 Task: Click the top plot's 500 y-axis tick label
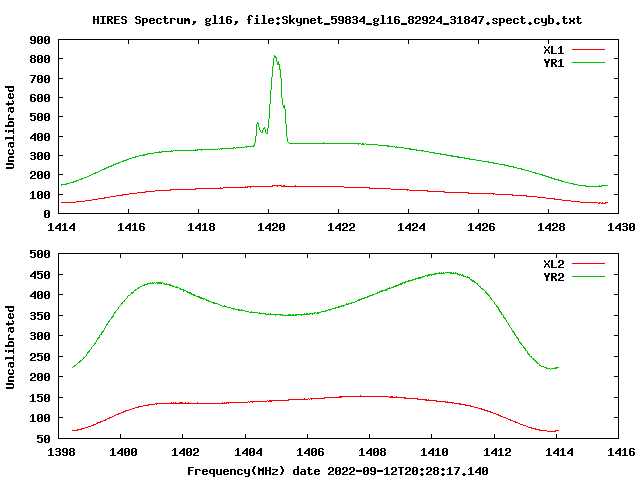coord(40,117)
